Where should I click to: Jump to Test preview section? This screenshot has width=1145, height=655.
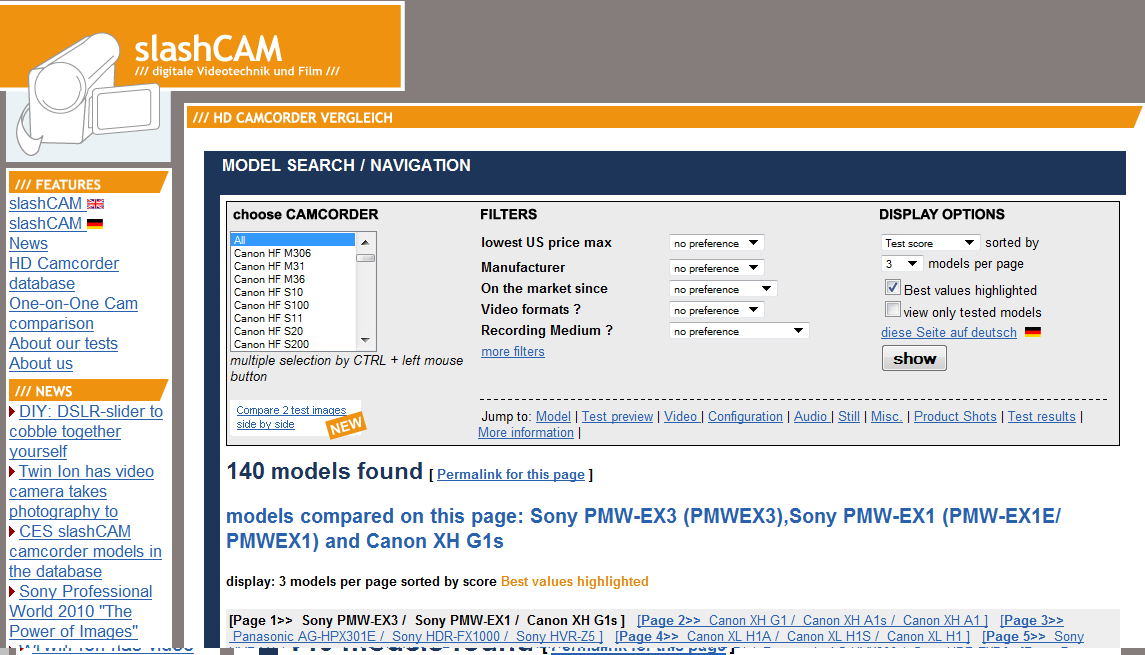pos(617,416)
